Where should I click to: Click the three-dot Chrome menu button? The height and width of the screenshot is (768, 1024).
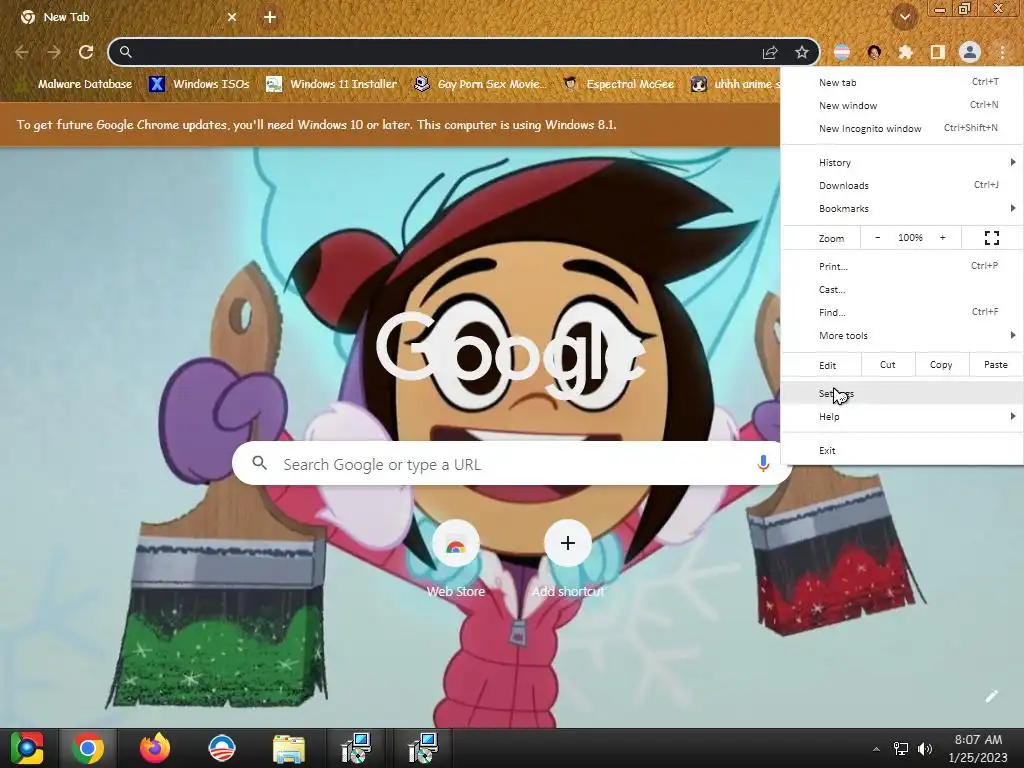pos(1002,52)
